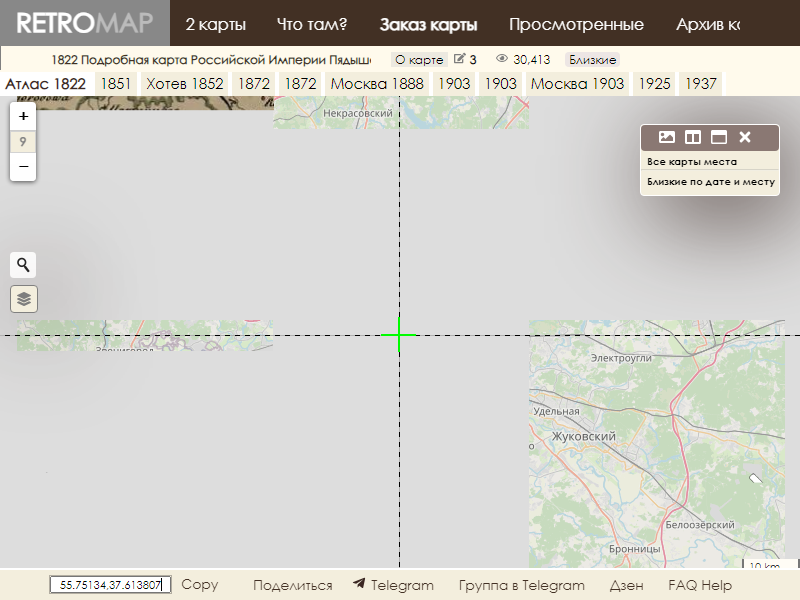Screen dimensions: 800x600
Task: Select the 1937 map tab
Action: click(701, 84)
